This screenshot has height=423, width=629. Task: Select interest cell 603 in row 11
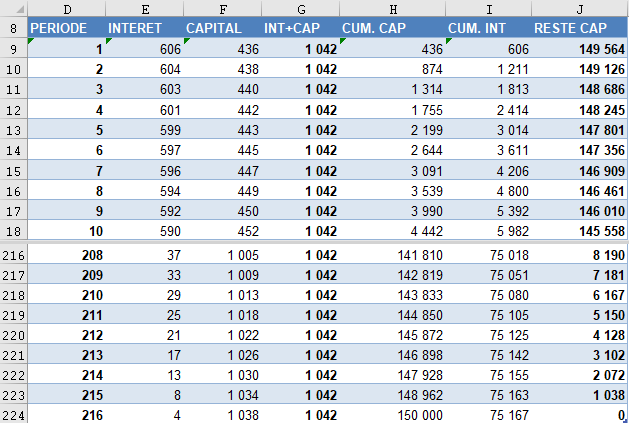[x=144, y=89]
